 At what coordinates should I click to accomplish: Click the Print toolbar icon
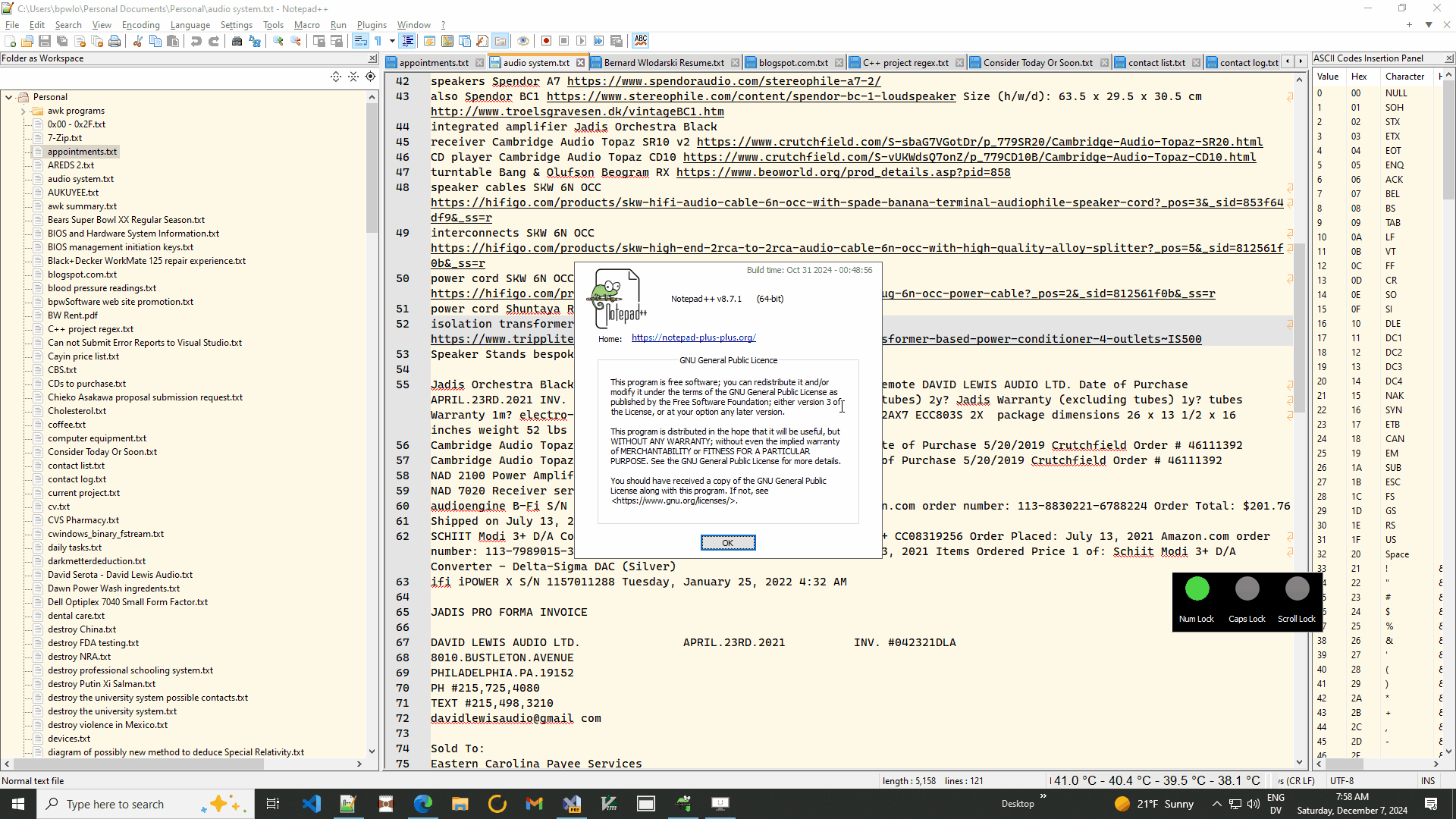click(x=115, y=41)
